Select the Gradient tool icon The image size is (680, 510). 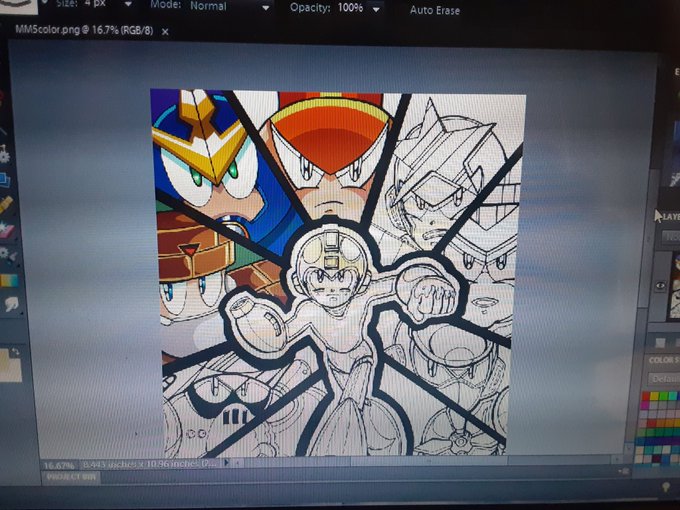point(9,281)
